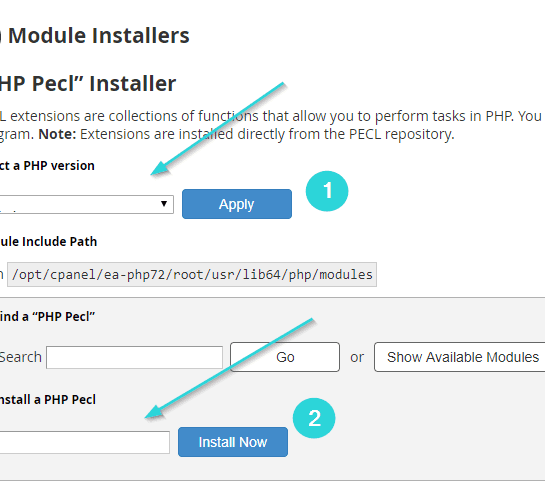Click the teal step 1 circle marker

tap(327, 191)
